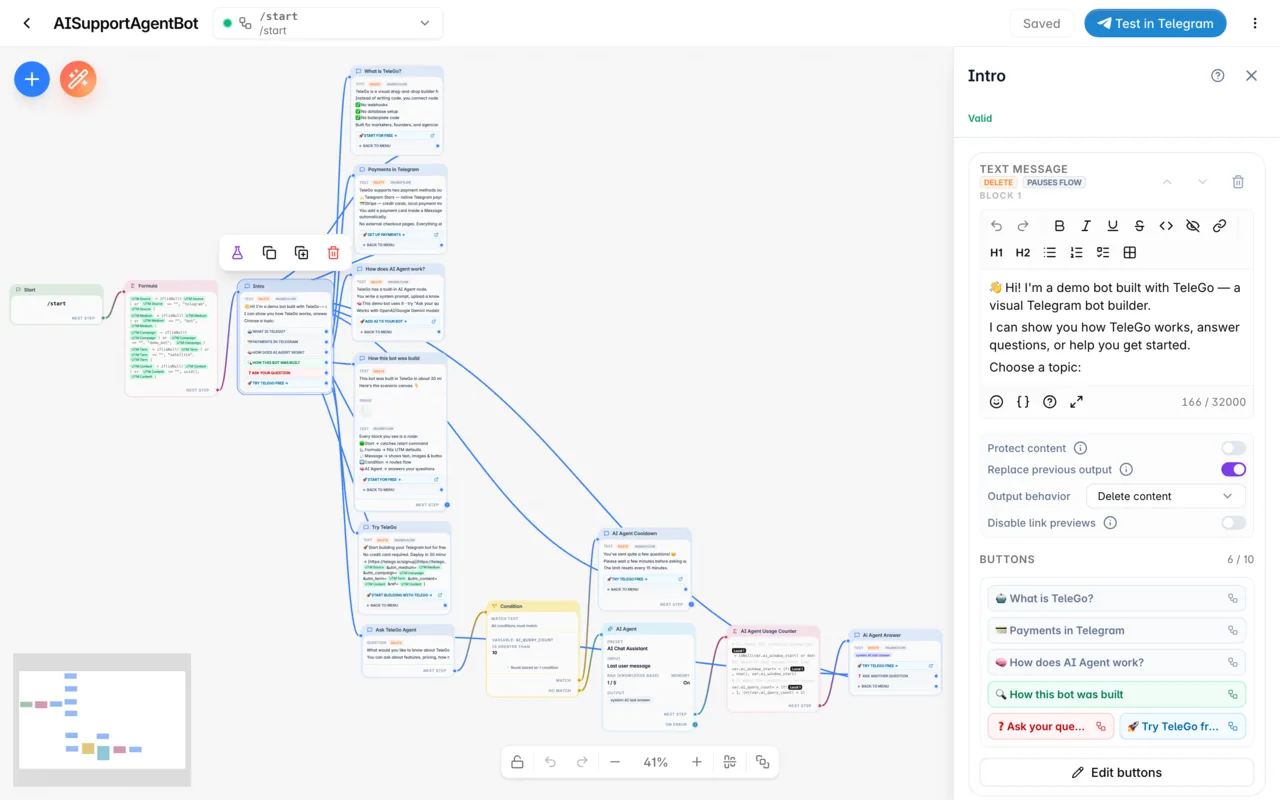Insert a bulleted list
This screenshot has width=1280, height=800.
pyautogui.click(x=1050, y=253)
